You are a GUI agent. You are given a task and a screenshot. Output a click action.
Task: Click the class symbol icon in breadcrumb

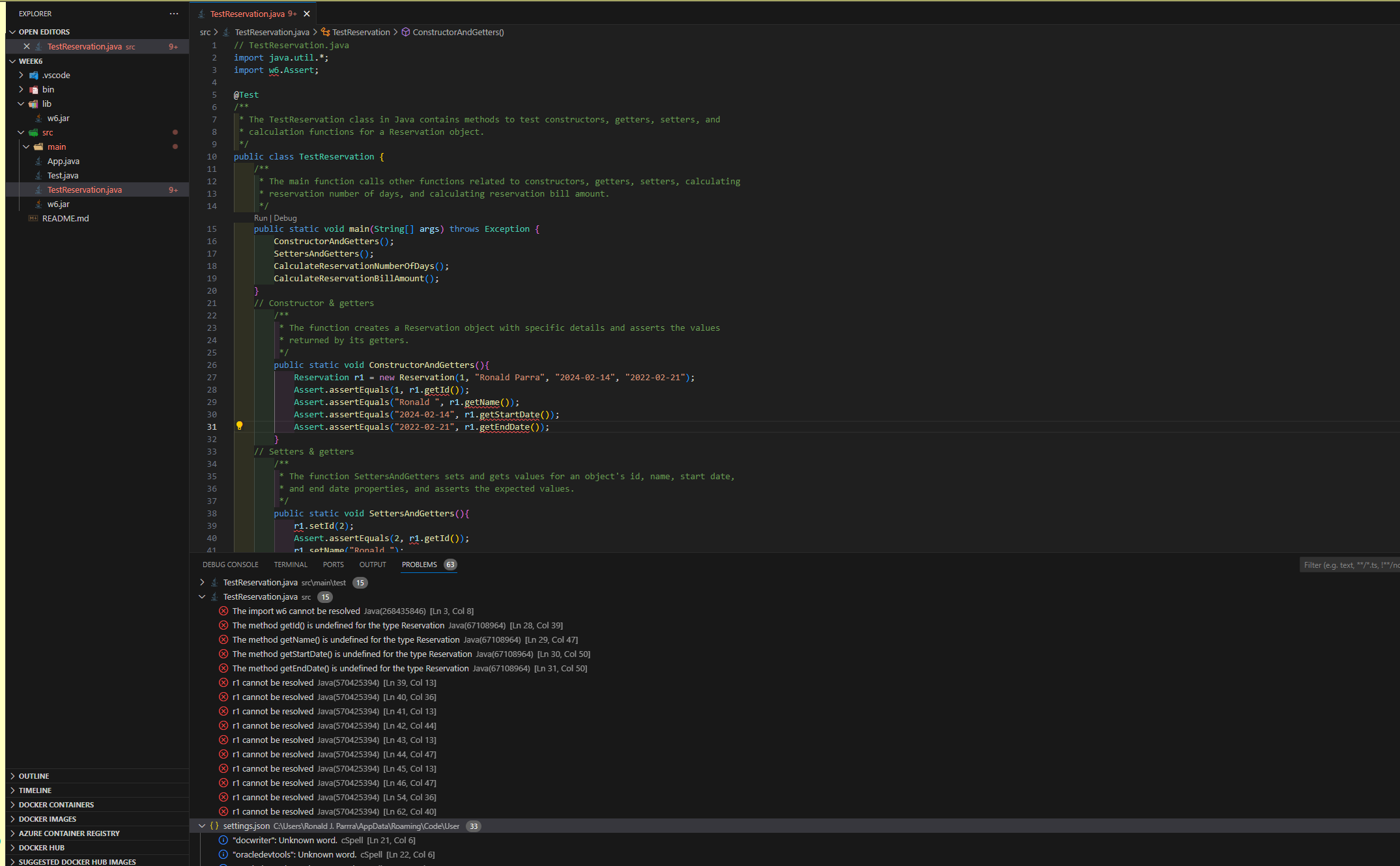click(324, 31)
